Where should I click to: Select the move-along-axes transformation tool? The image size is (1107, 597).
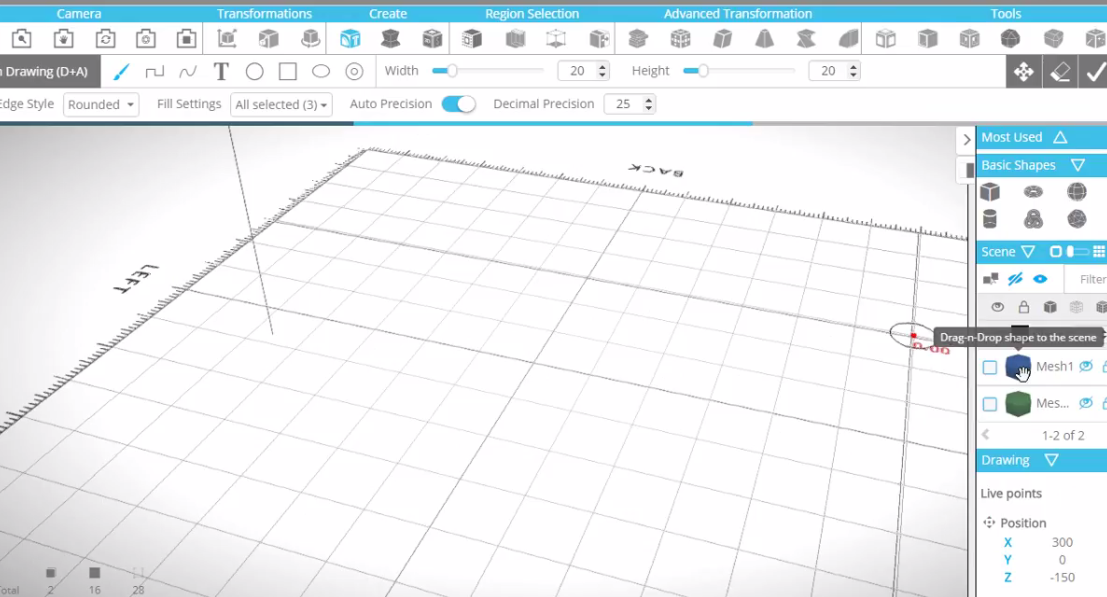pyautogui.click(x=227, y=39)
